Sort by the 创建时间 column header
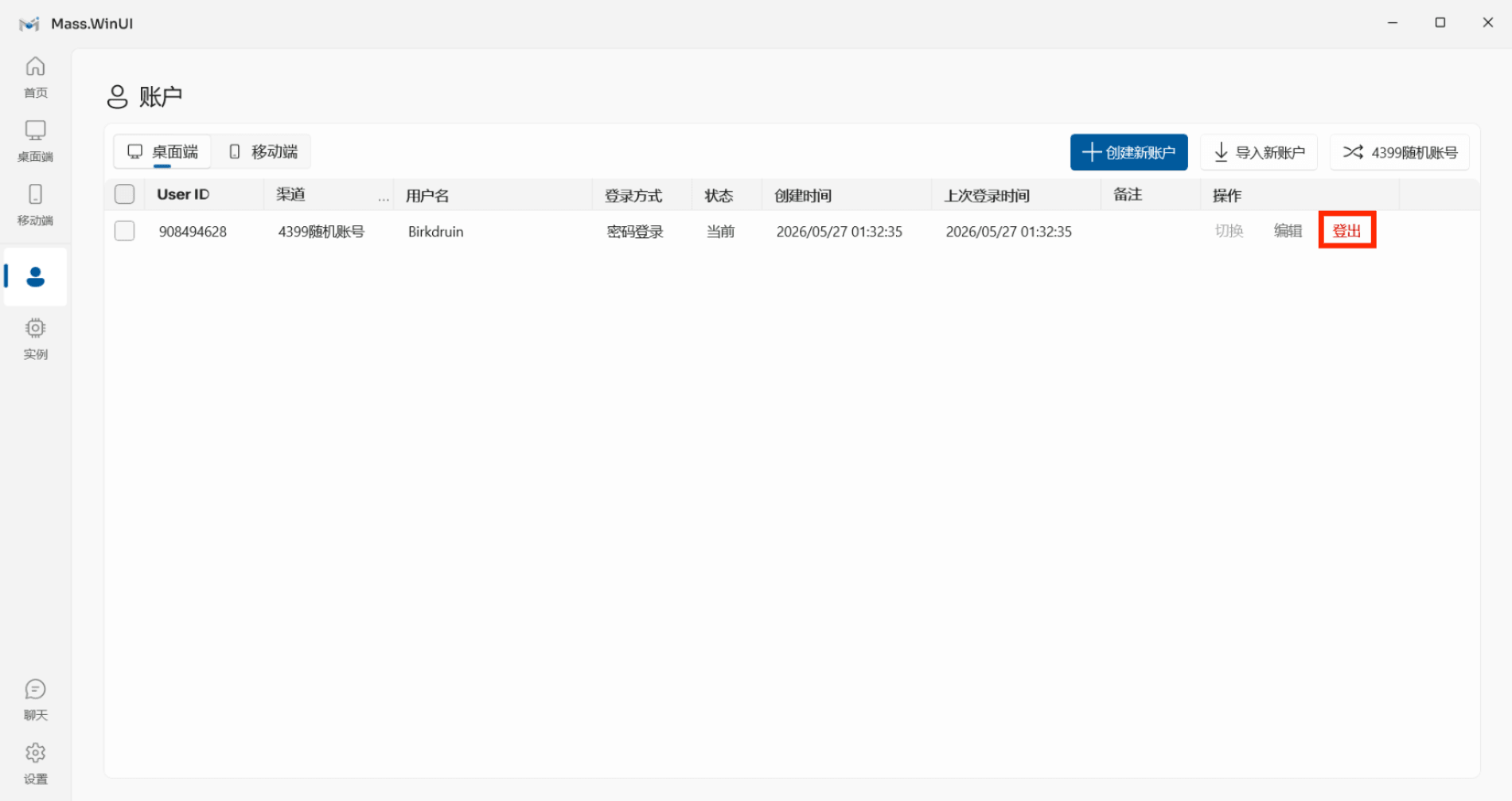This screenshot has width=1512, height=801. tap(803, 195)
